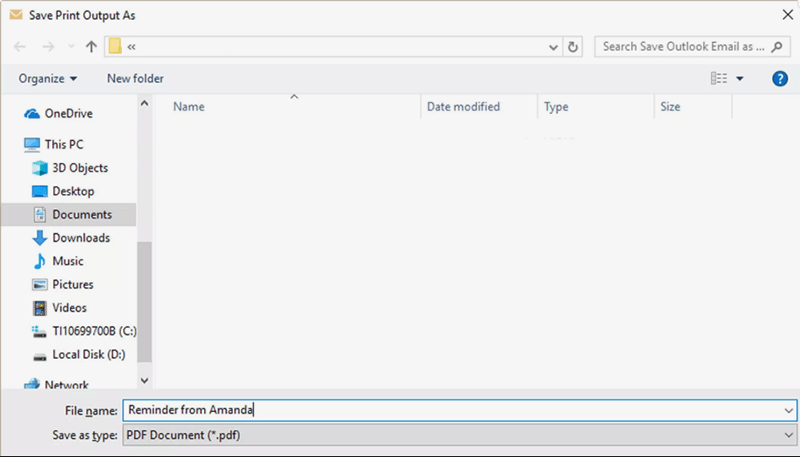The image size is (800, 457).
Task: Sort files by the Name column
Action: pos(189,107)
